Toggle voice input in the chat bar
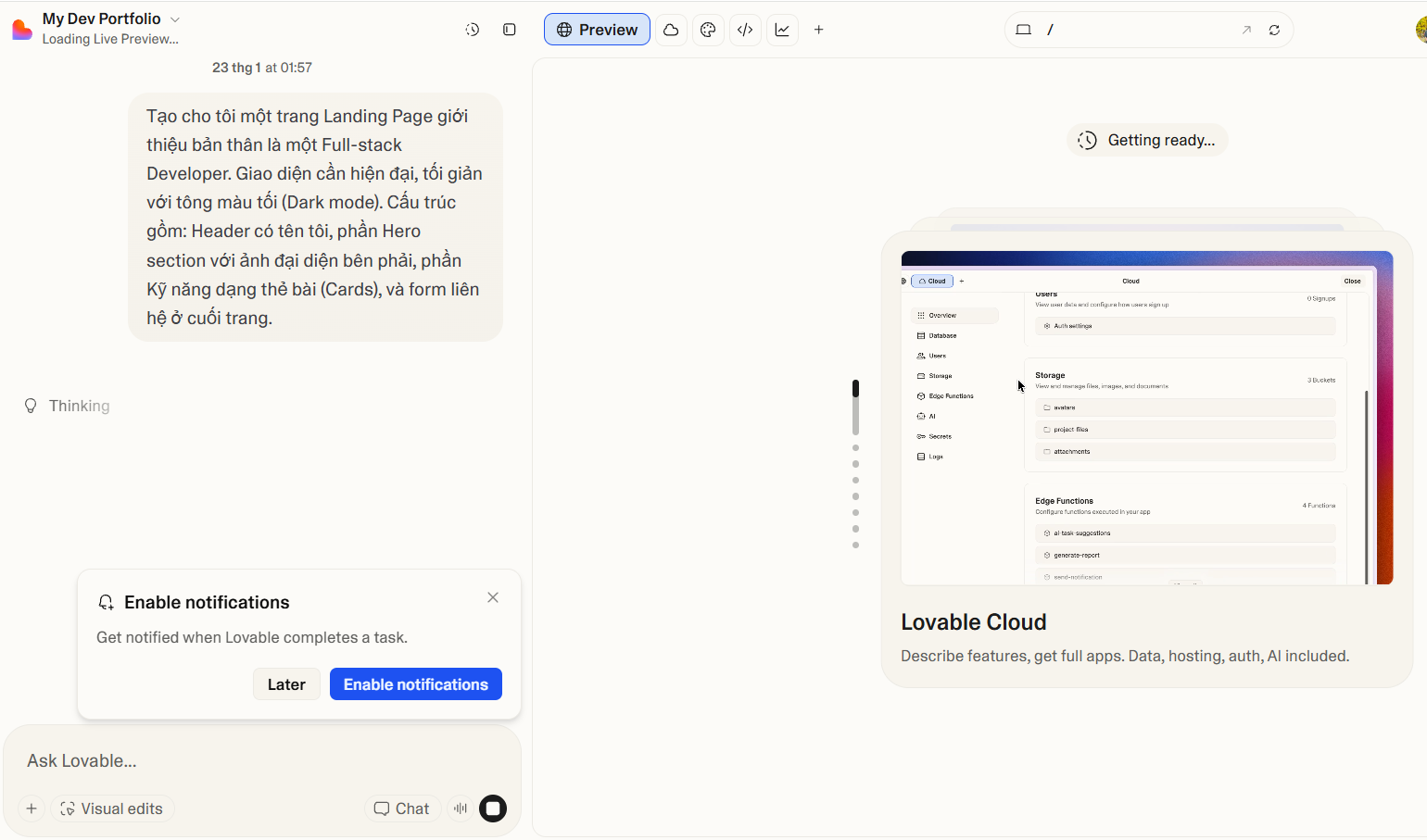This screenshot has width=1427, height=840. click(460, 808)
